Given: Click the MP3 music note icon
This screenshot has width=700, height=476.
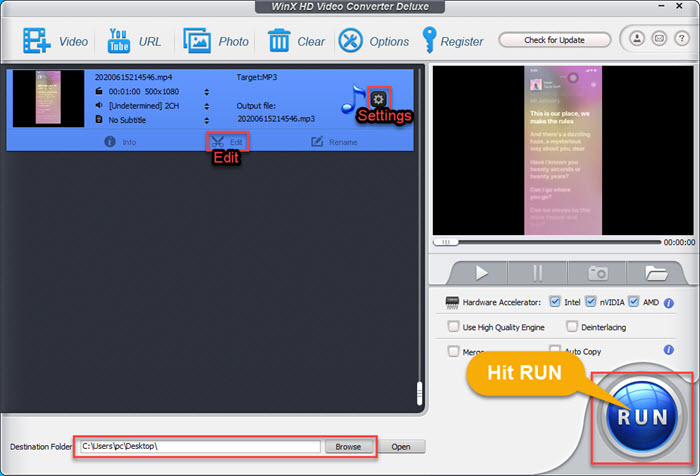Looking at the screenshot, I should pyautogui.click(x=354, y=99).
